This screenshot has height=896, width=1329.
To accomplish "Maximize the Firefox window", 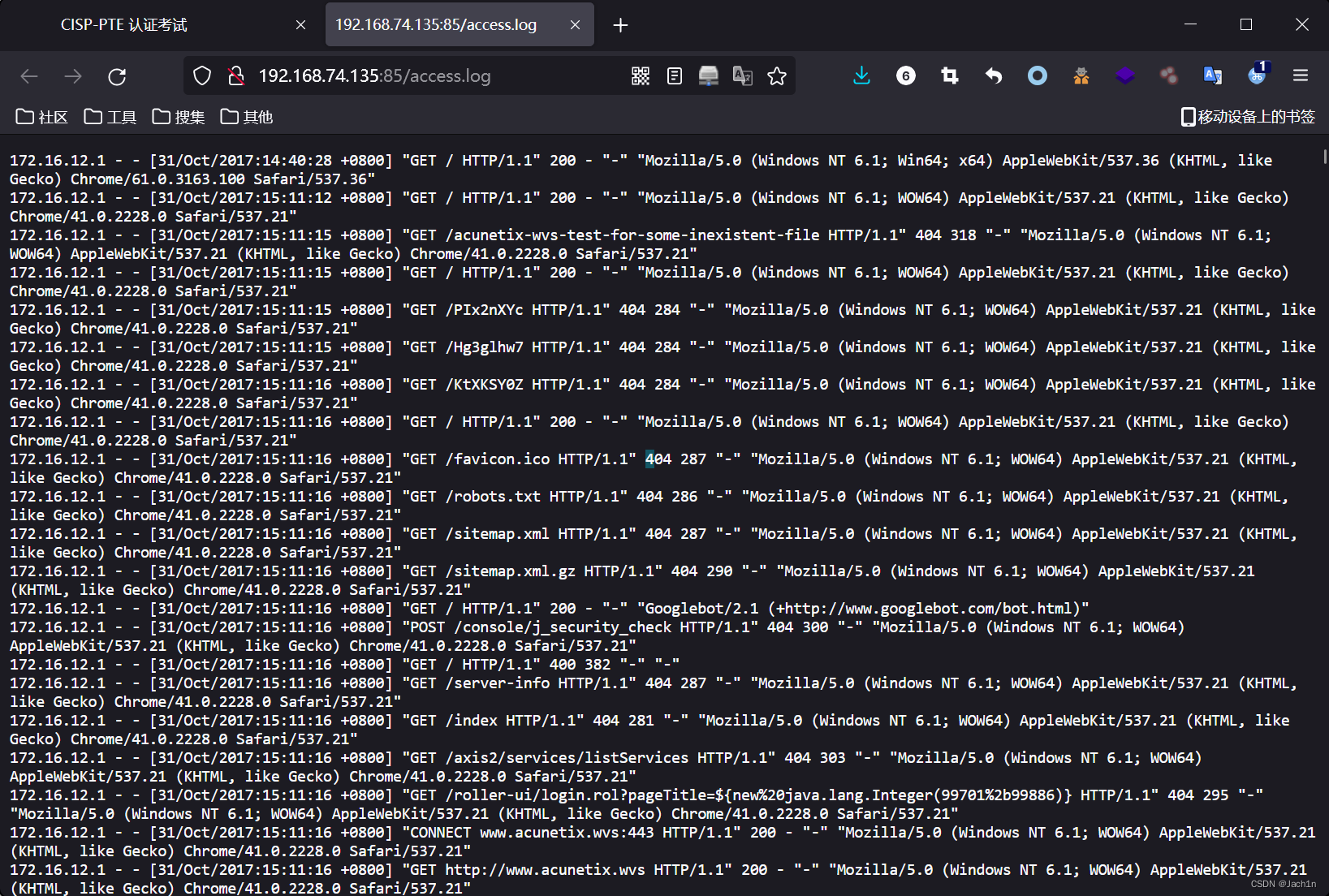I will 1246,24.
